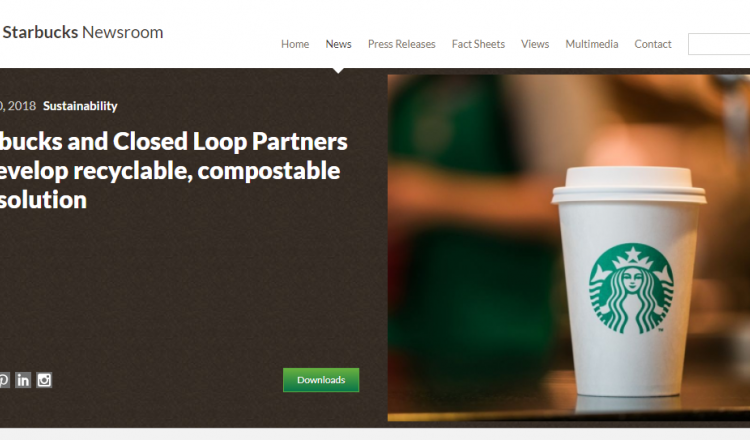Select the News navigation tab
The height and width of the screenshot is (440, 750).
[x=339, y=44]
